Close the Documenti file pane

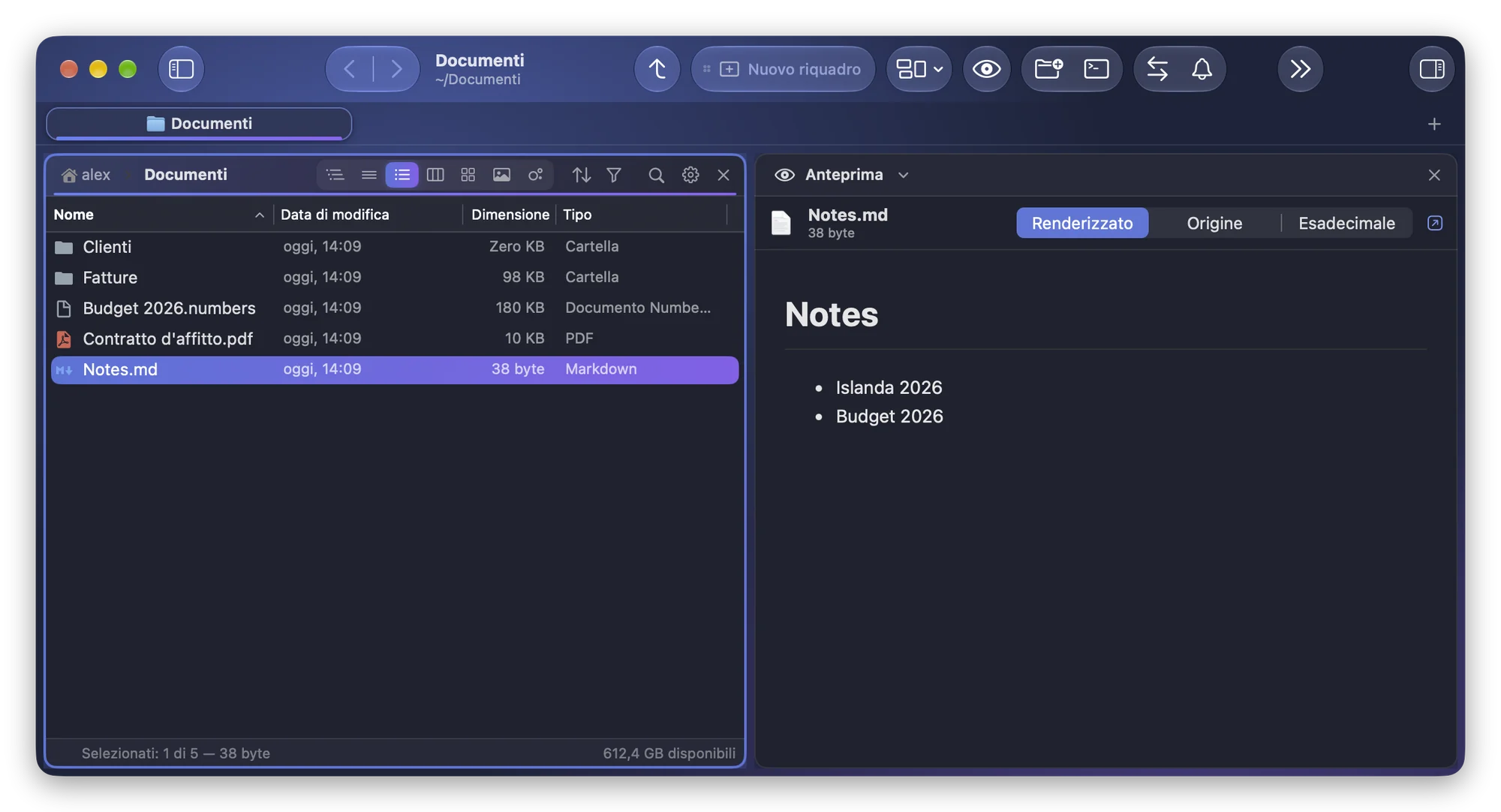pyautogui.click(x=723, y=175)
